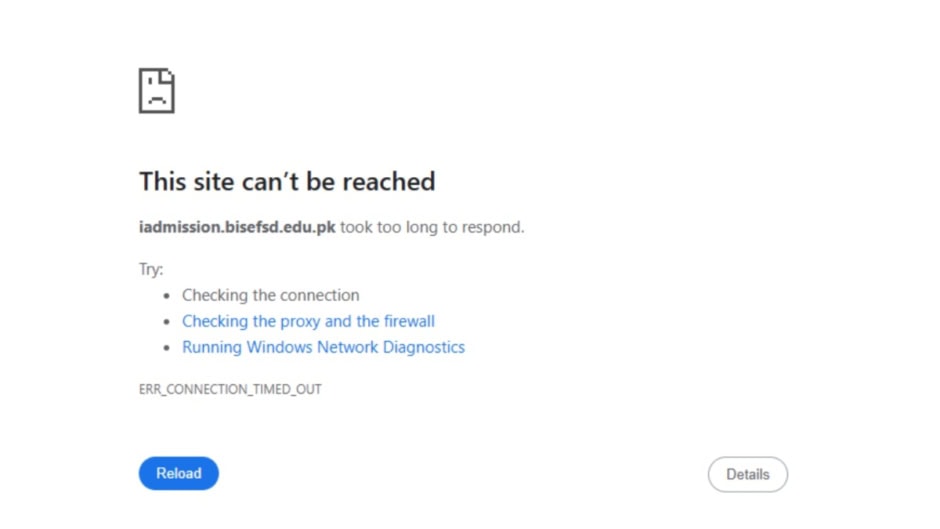Click the 'This site can't be reached' heading

click(x=287, y=182)
